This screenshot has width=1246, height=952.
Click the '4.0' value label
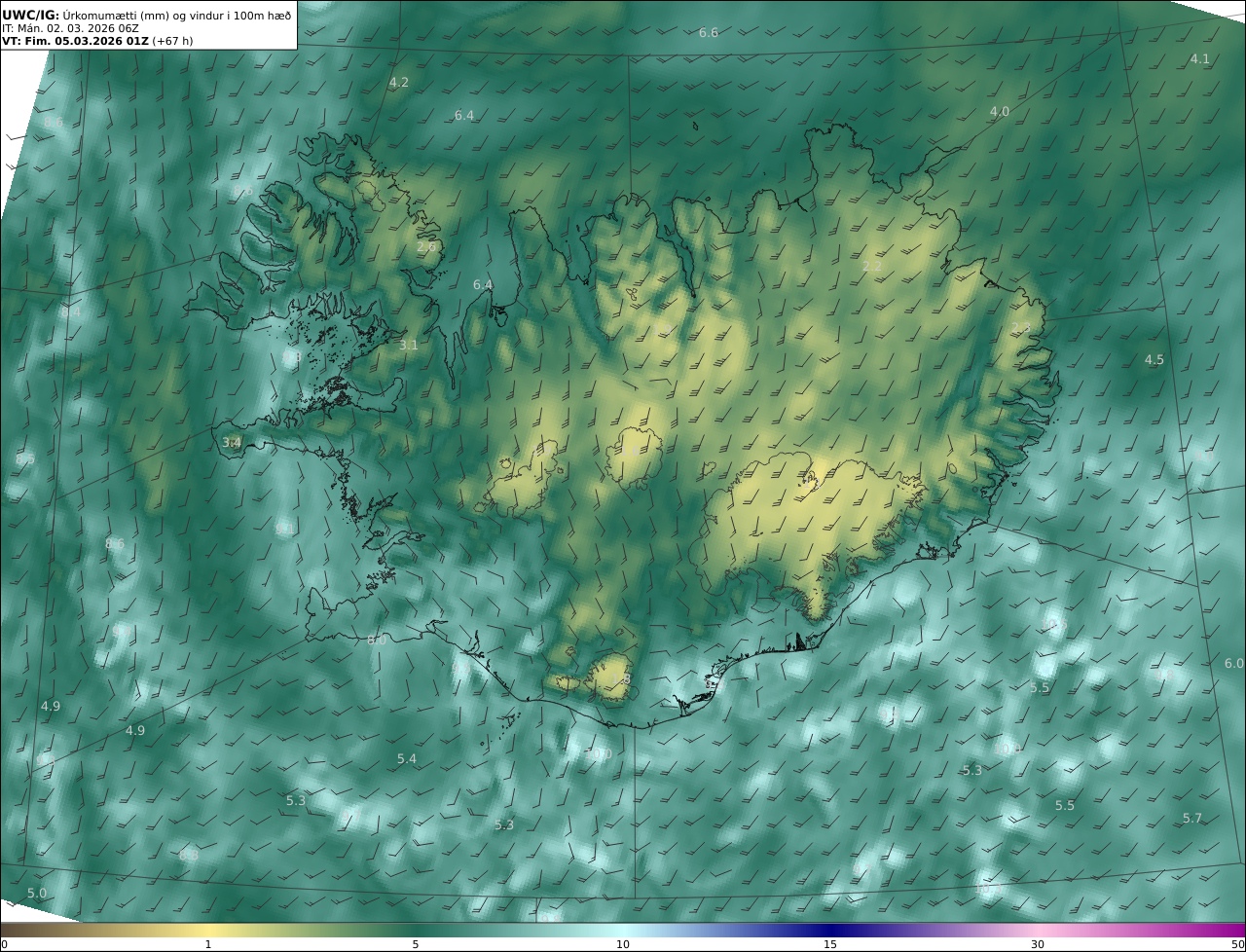coord(1000,112)
